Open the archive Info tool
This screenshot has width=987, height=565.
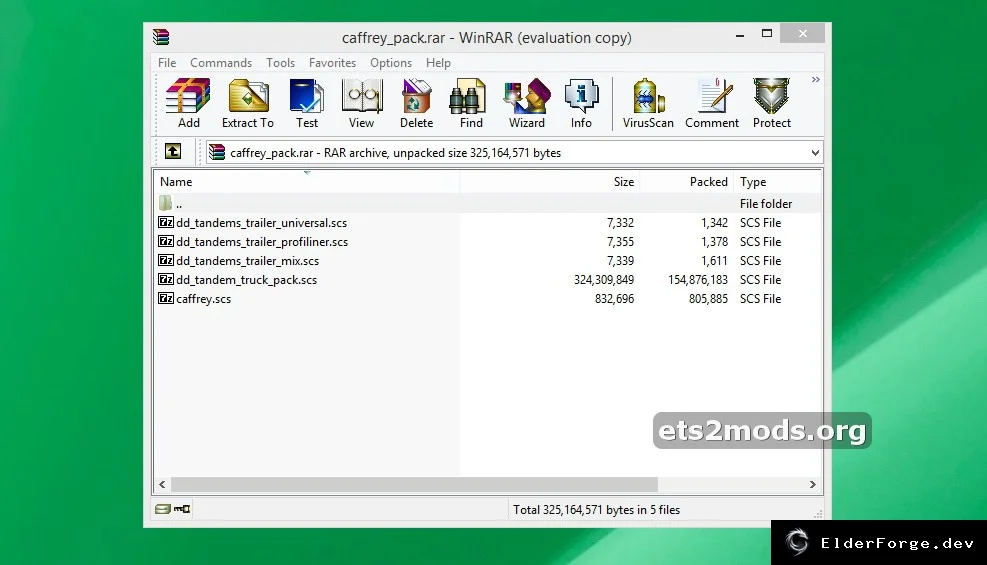click(x=581, y=104)
